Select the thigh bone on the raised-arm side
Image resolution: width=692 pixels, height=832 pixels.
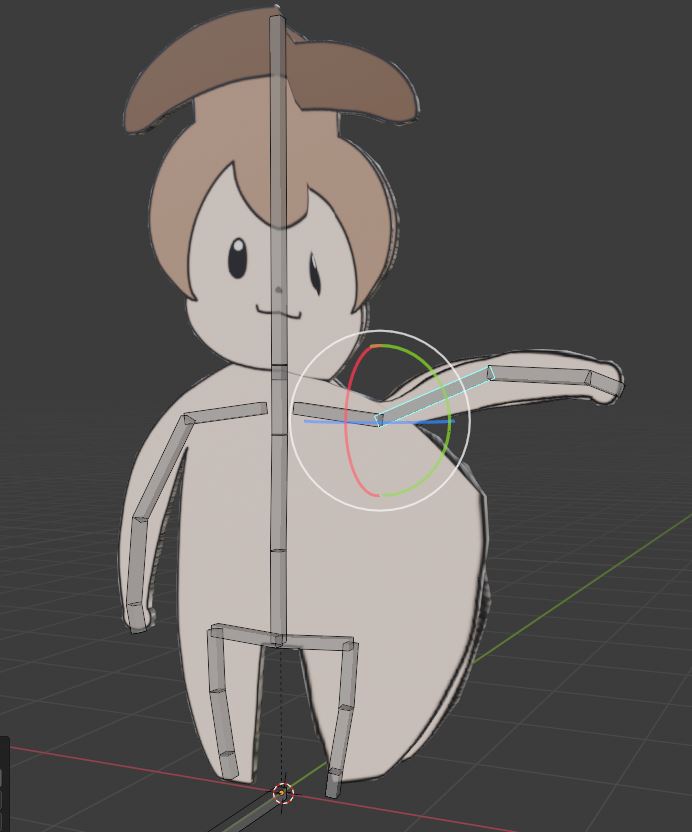348,675
